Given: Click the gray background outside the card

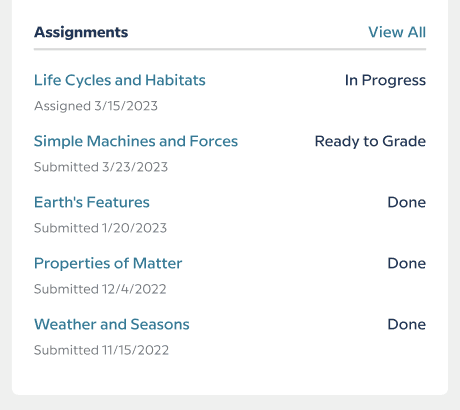Looking at the screenshot, I should pos(230,403).
